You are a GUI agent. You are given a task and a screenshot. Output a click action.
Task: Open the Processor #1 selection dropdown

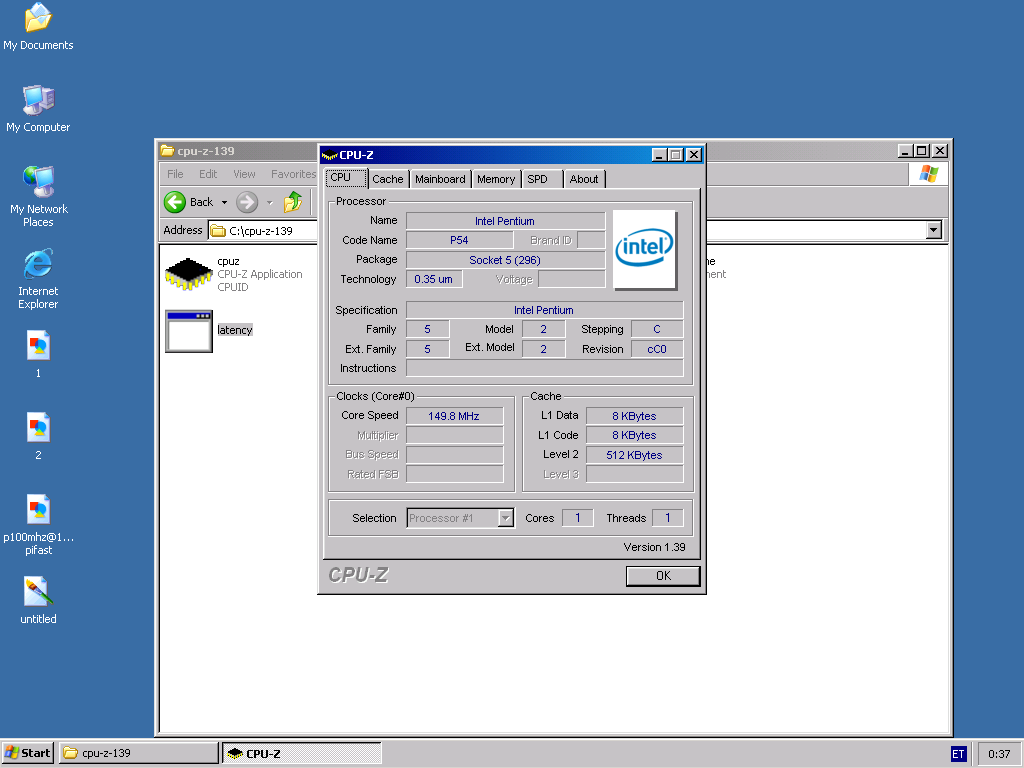coord(505,518)
